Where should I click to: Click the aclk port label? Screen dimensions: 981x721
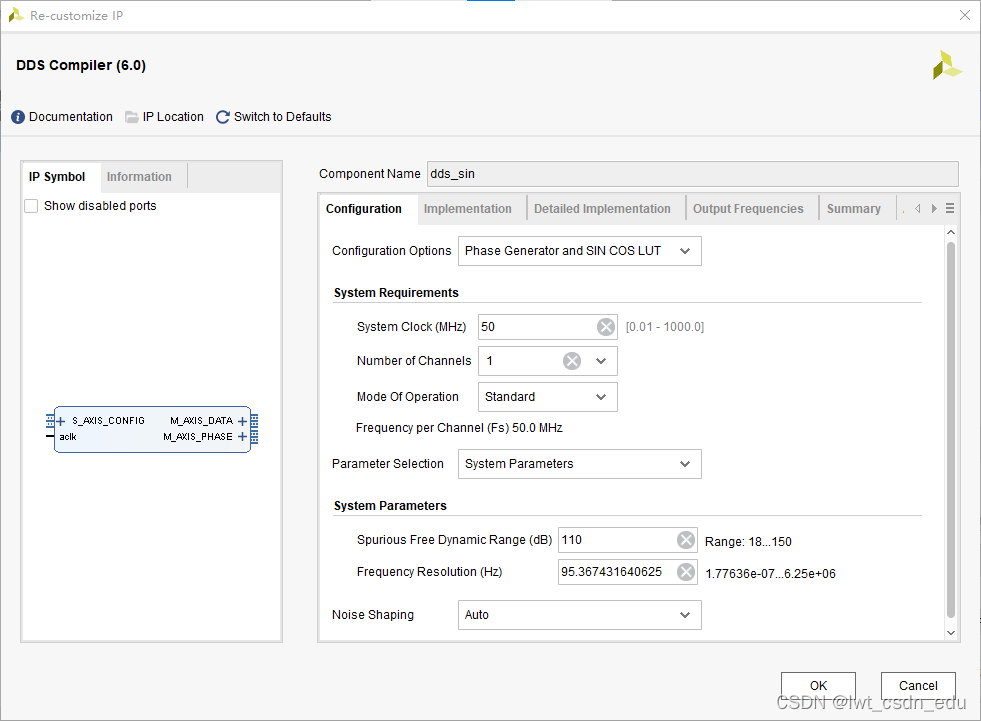tap(68, 437)
